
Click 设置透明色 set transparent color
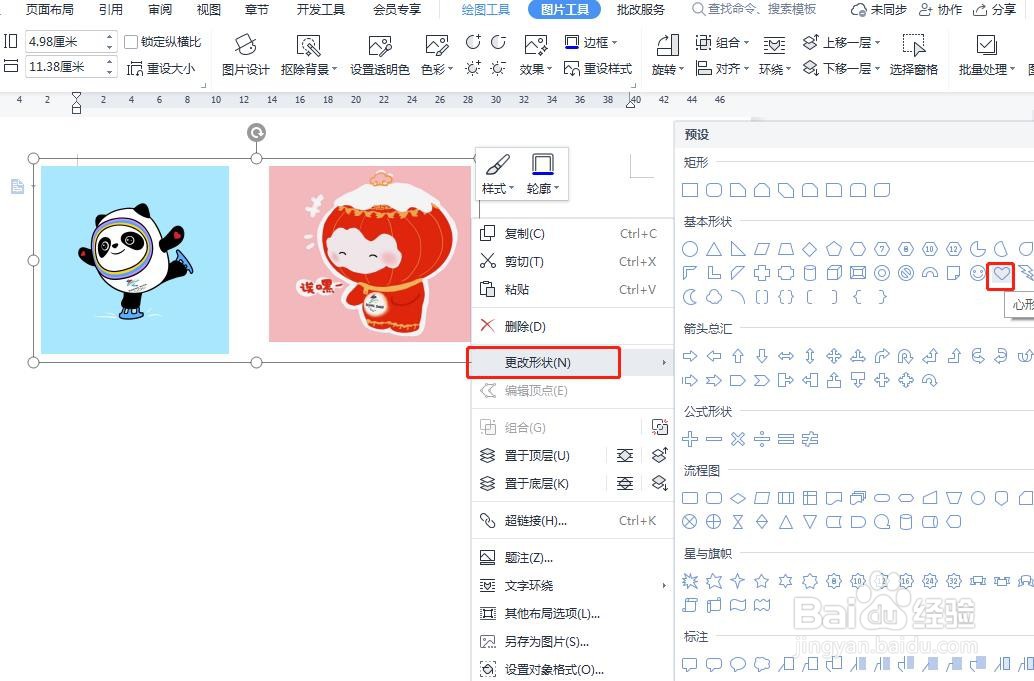pyautogui.click(x=380, y=55)
